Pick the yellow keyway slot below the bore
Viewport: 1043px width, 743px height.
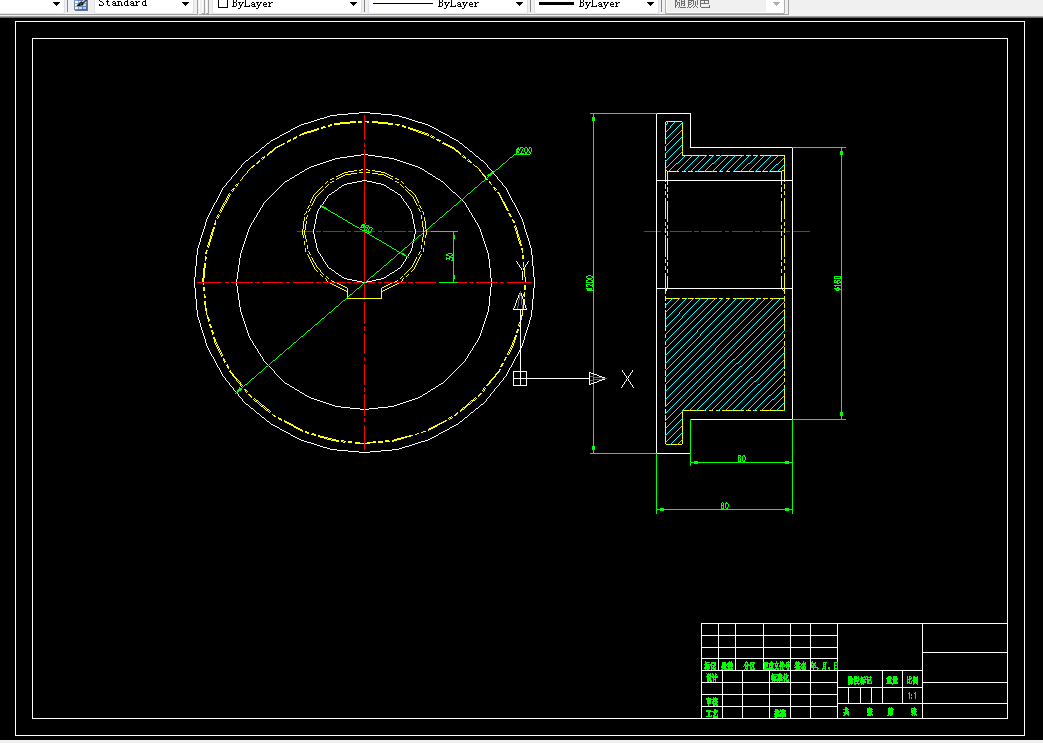coord(365,291)
